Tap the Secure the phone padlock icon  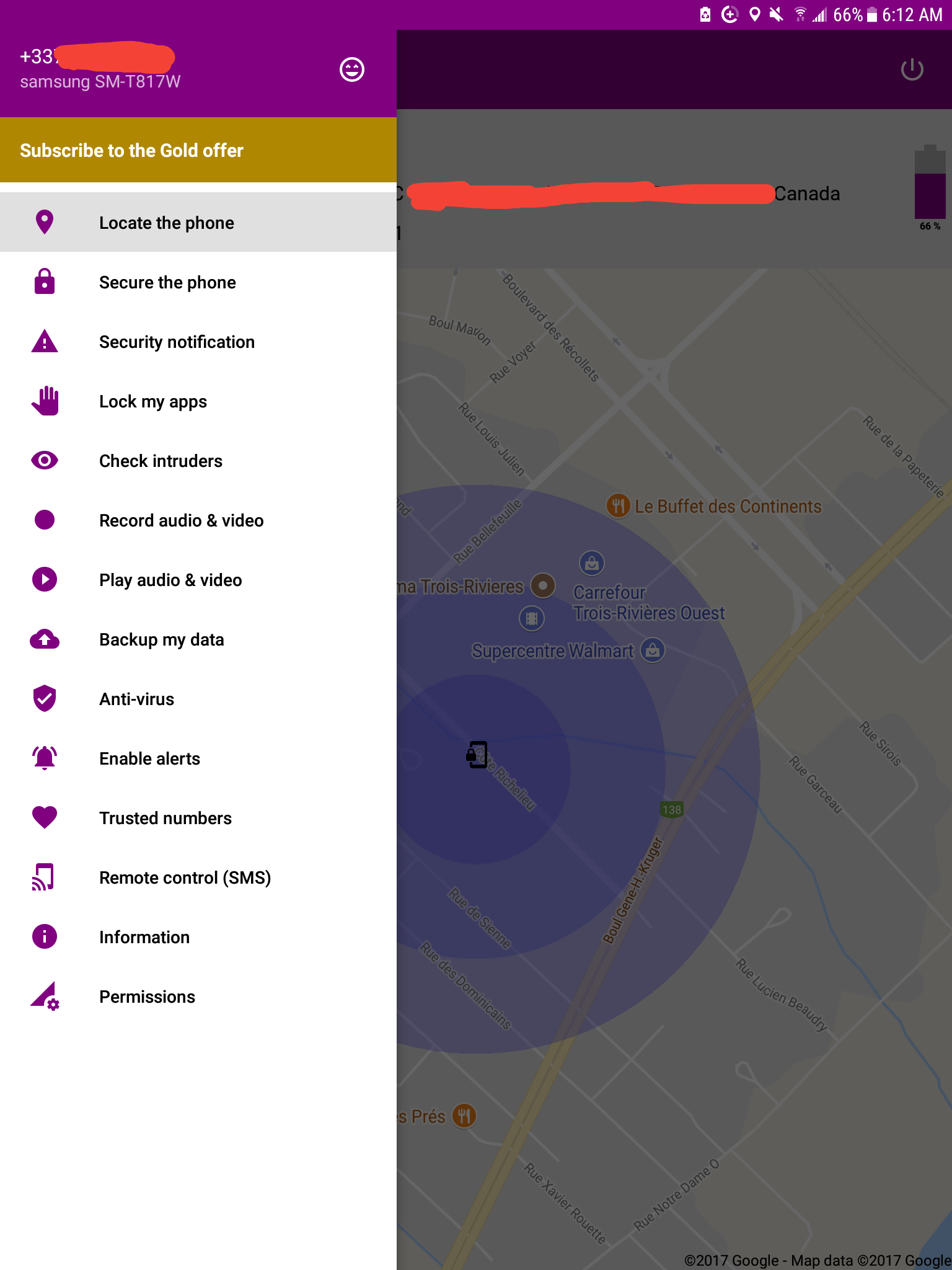45,282
